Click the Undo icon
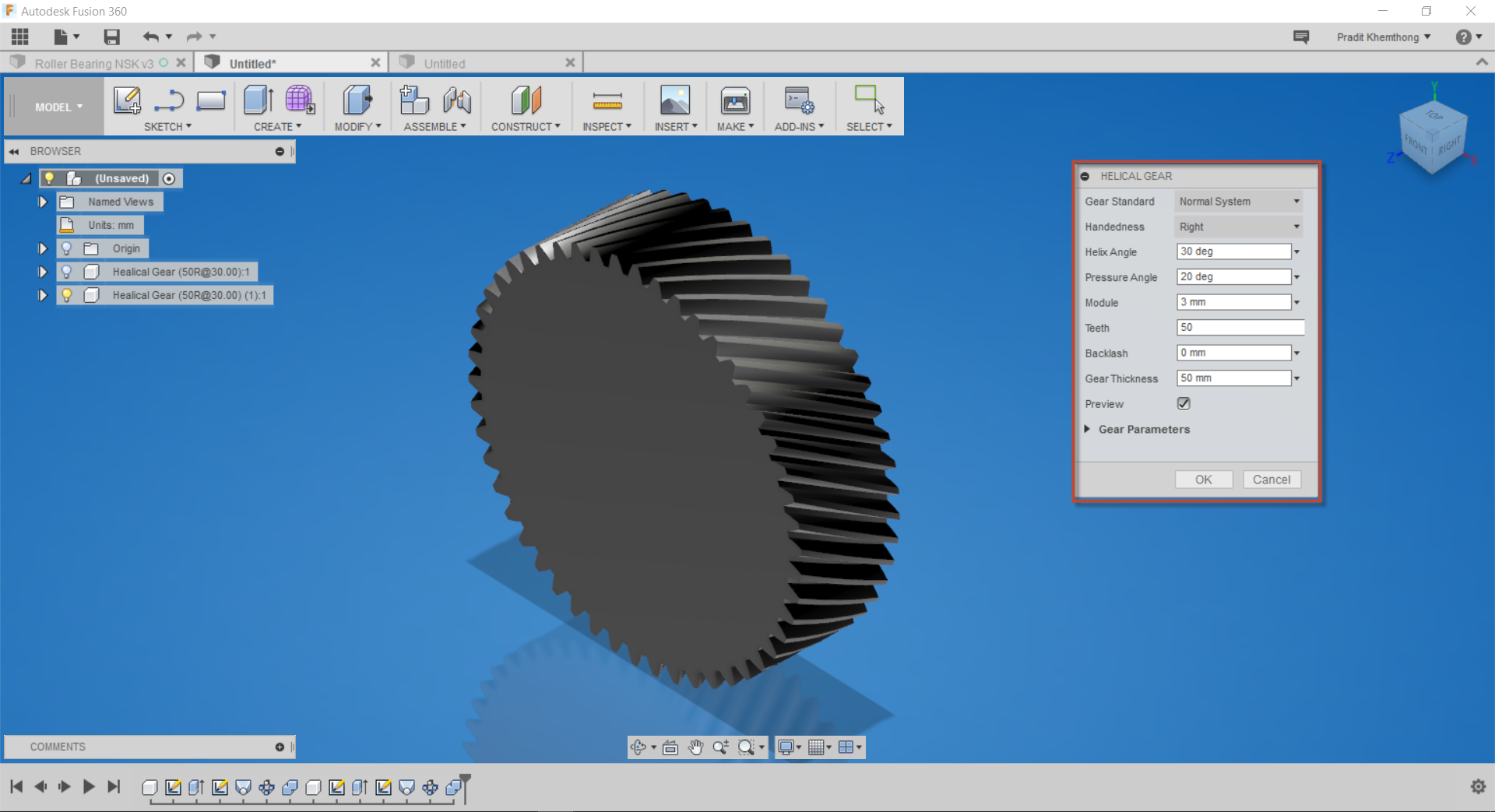The image size is (1495, 812). (x=151, y=37)
